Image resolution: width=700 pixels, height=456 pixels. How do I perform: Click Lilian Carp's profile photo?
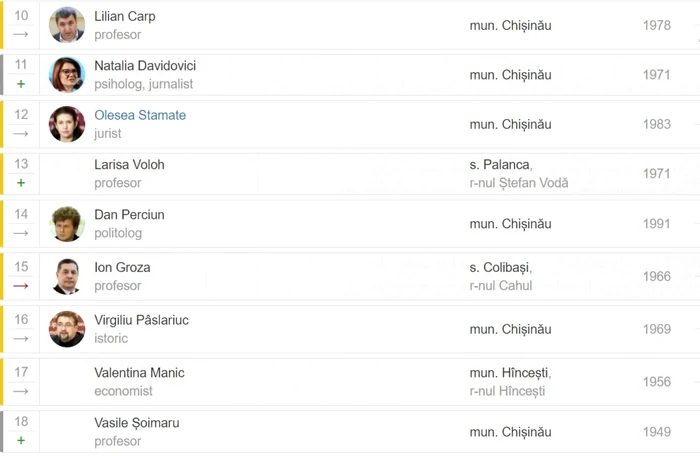[x=67, y=25]
